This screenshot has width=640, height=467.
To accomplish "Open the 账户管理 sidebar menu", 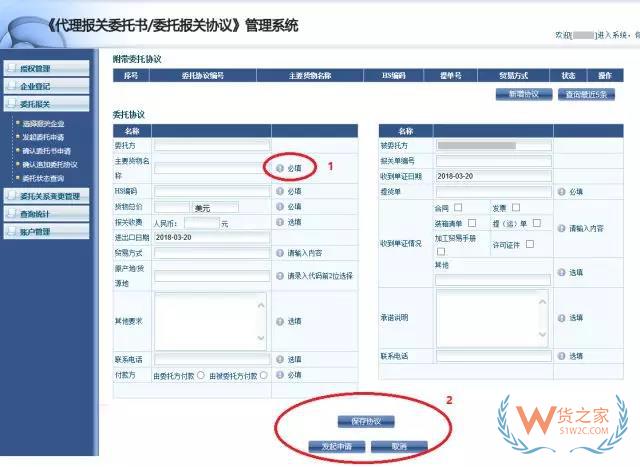I will pos(47,231).
